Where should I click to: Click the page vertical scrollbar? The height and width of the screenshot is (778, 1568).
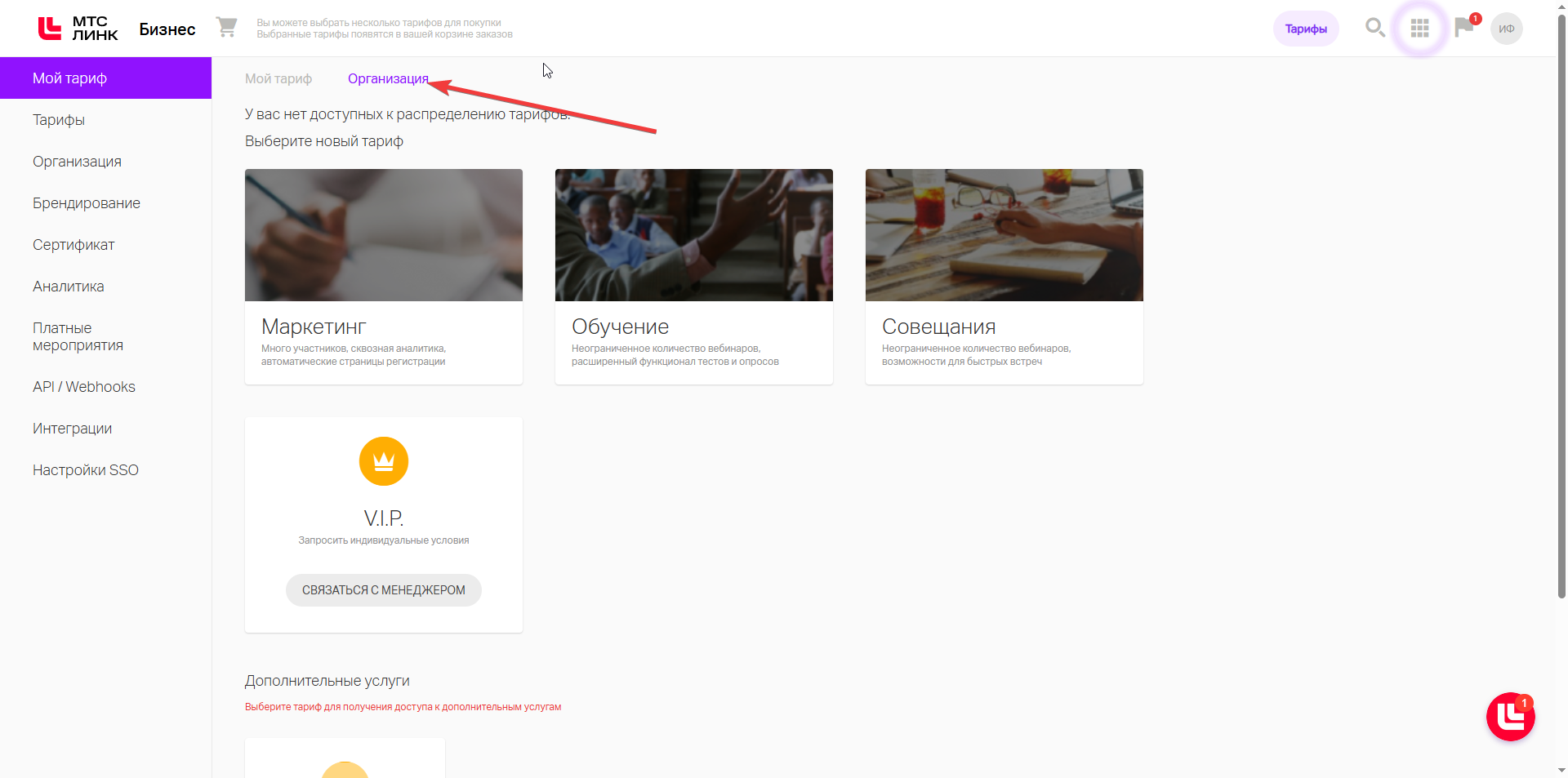(x=1561, y=306)
